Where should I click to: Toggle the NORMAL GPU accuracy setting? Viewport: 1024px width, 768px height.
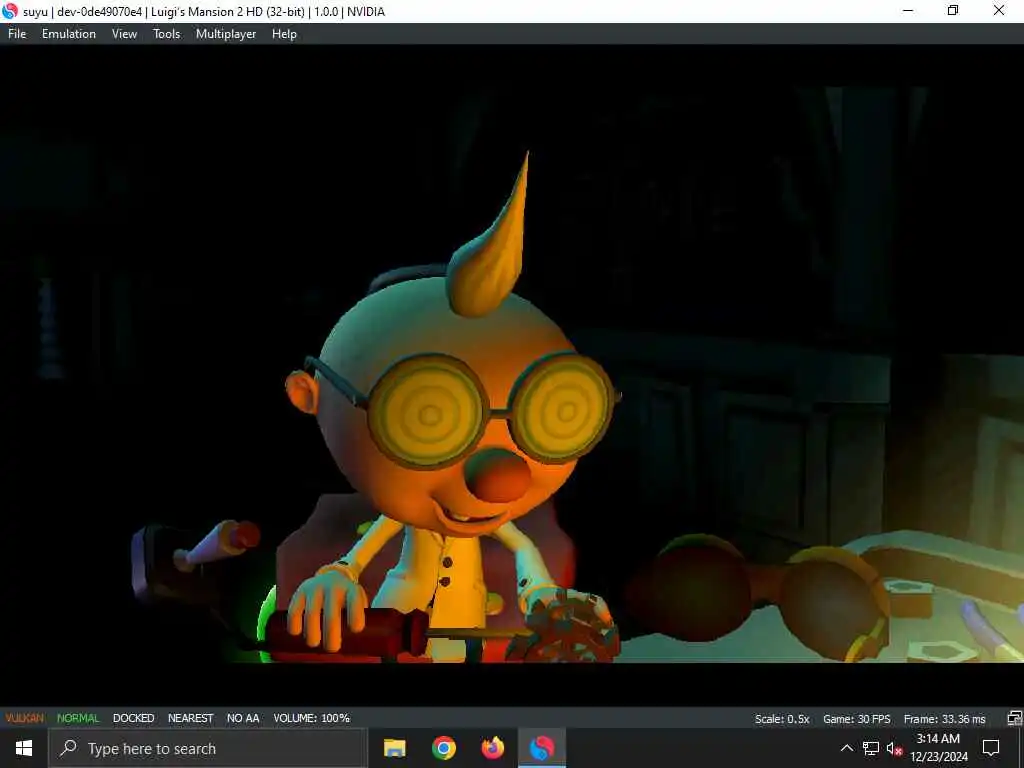click(x=78, y=718)
